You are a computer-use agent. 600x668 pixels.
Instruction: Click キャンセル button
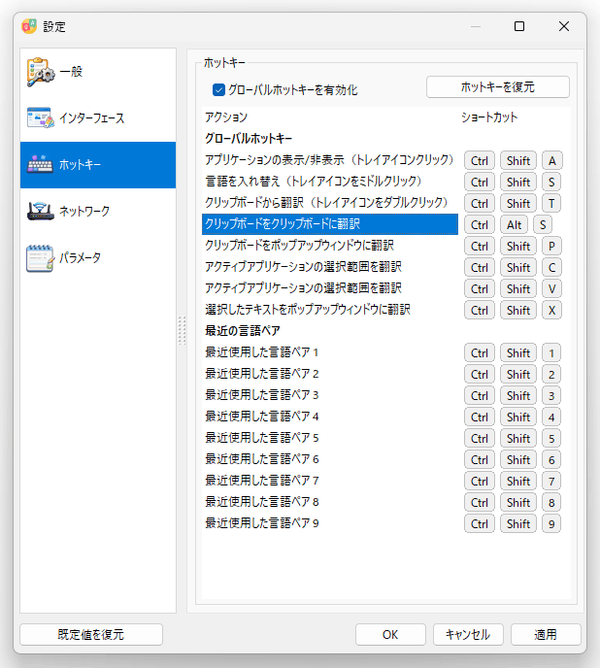pos(468,634)
